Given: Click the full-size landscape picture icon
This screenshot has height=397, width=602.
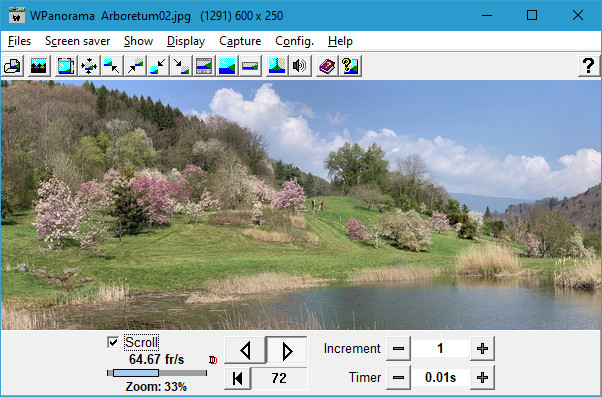Looking at the screenshot, I should (x=227, y=66).
